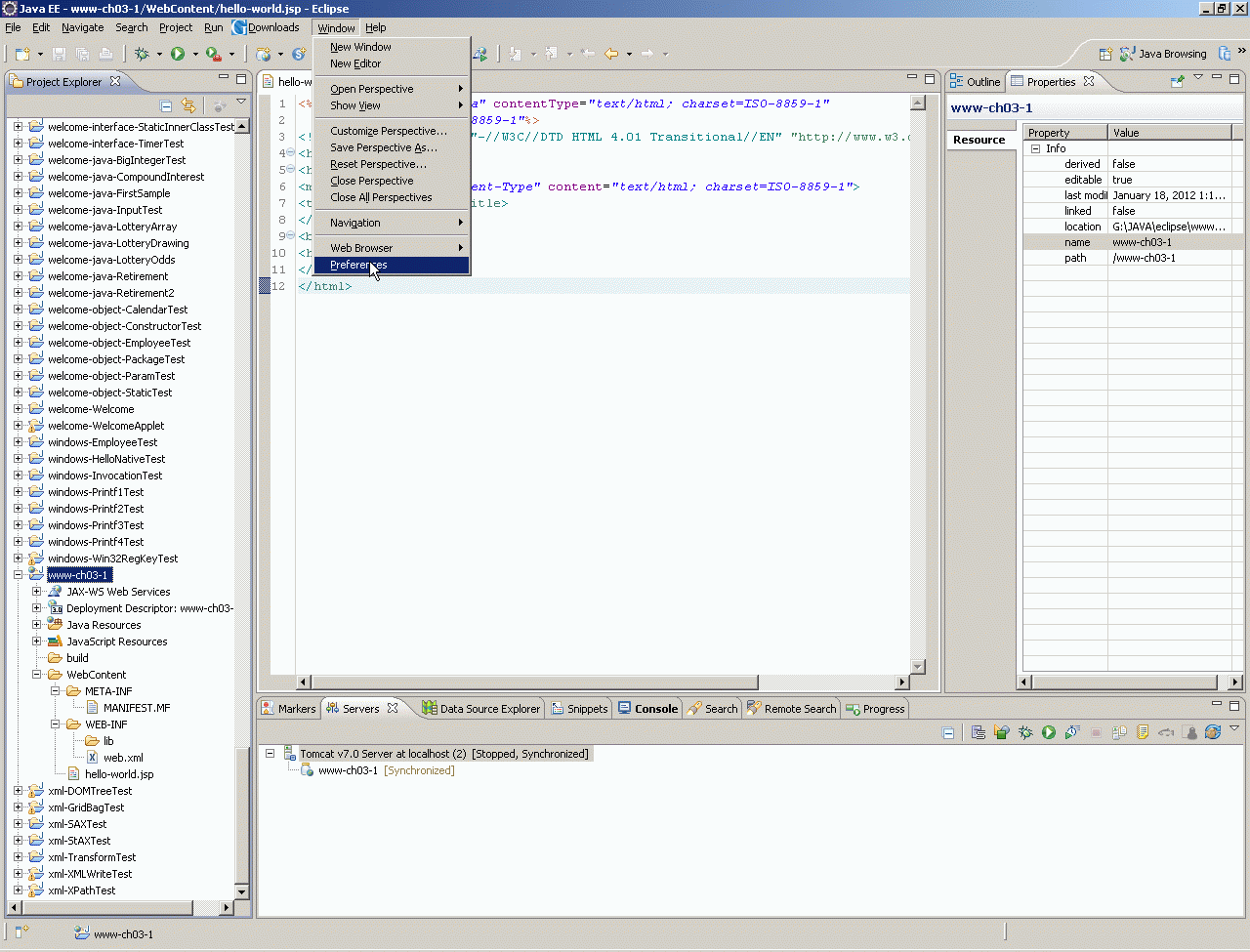Collapse the www-ch03-1 project tree node

pyautogui.click(x=18, y=575)
